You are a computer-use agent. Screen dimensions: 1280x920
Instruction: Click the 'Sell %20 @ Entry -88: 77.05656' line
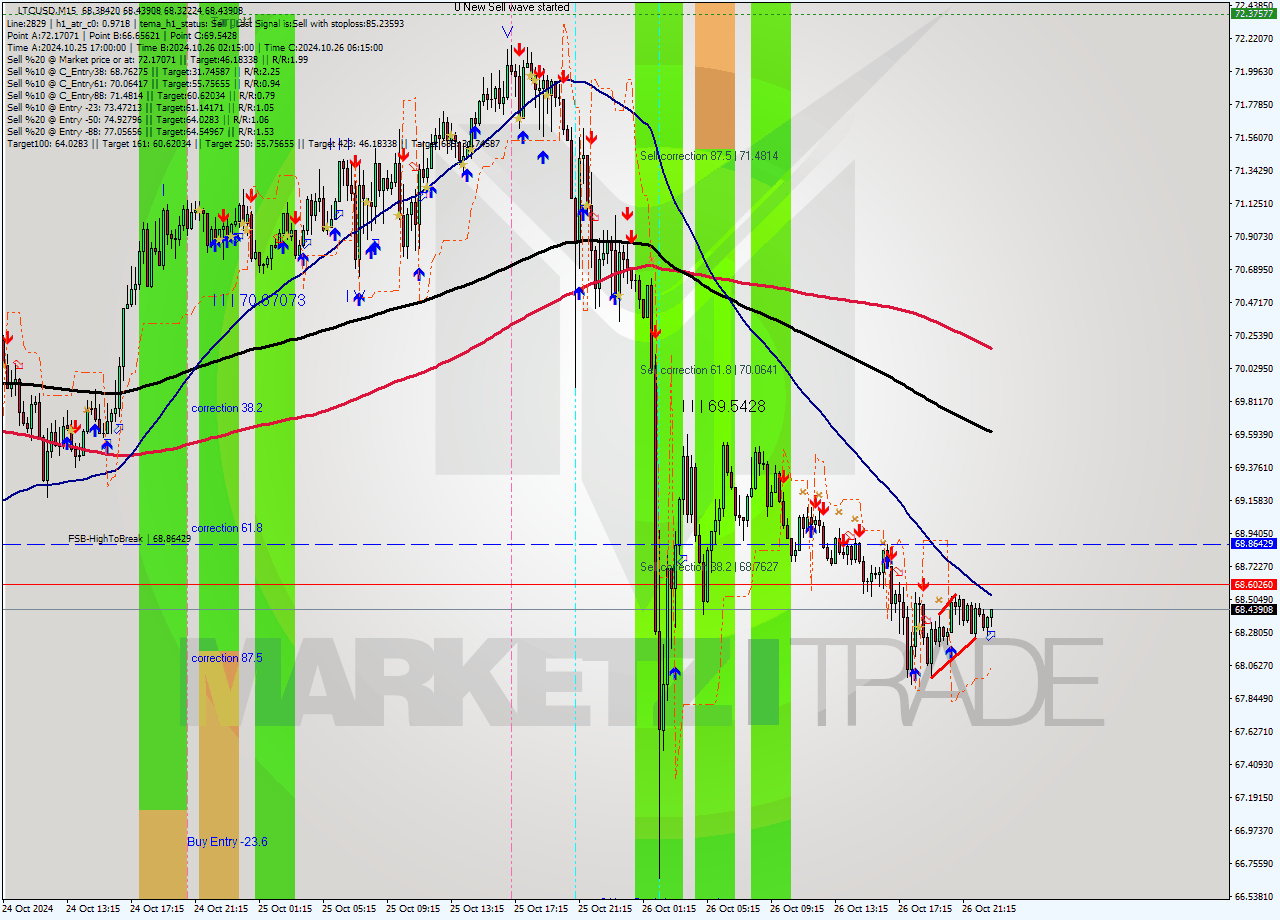[x=140, y=131]
